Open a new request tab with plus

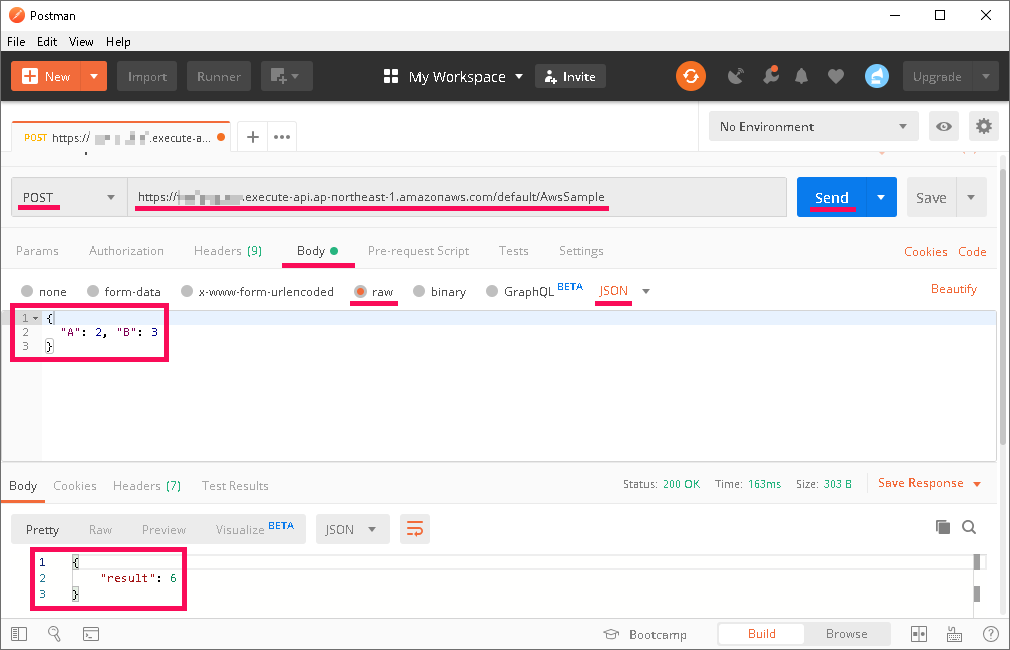point(253,137)
